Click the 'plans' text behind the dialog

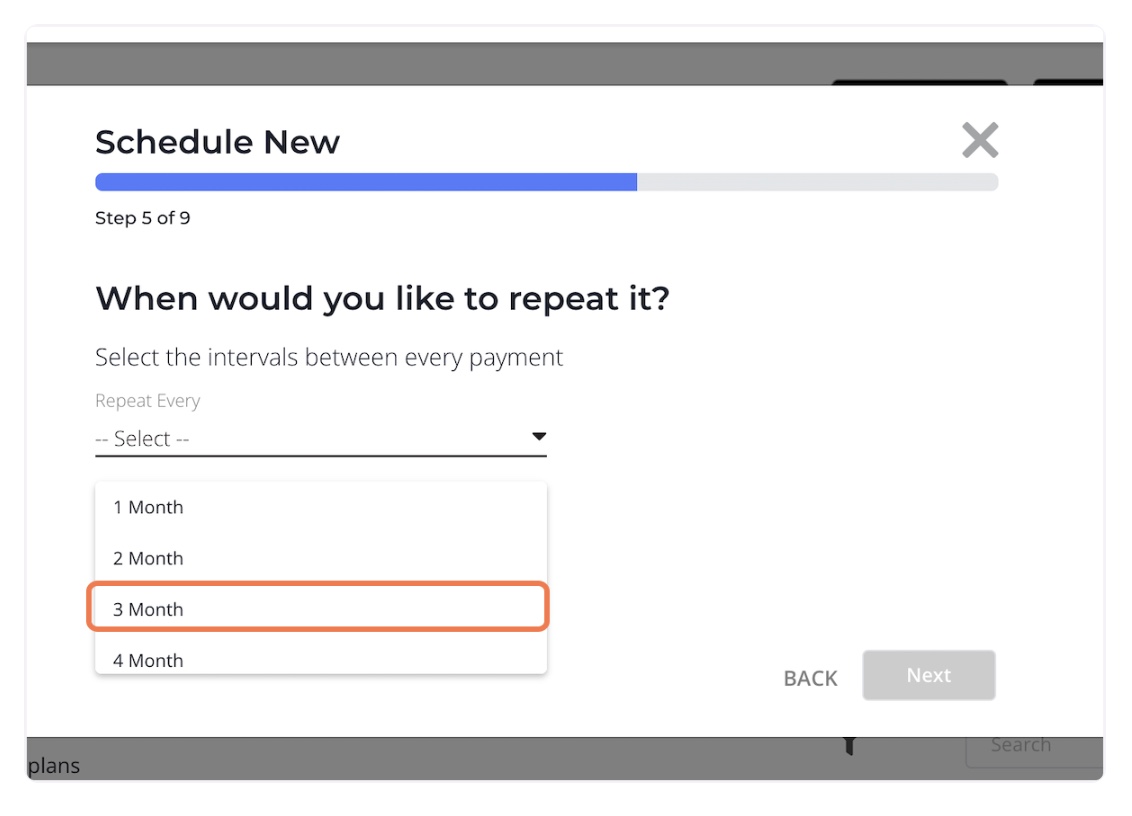pos(54,767)
